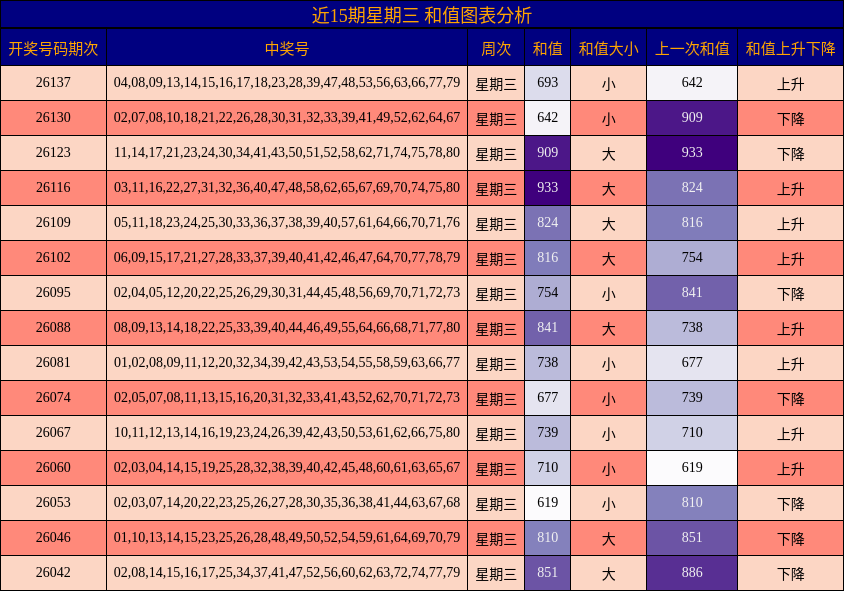
Task: Select issue number 26109
Action: point(53,222)
